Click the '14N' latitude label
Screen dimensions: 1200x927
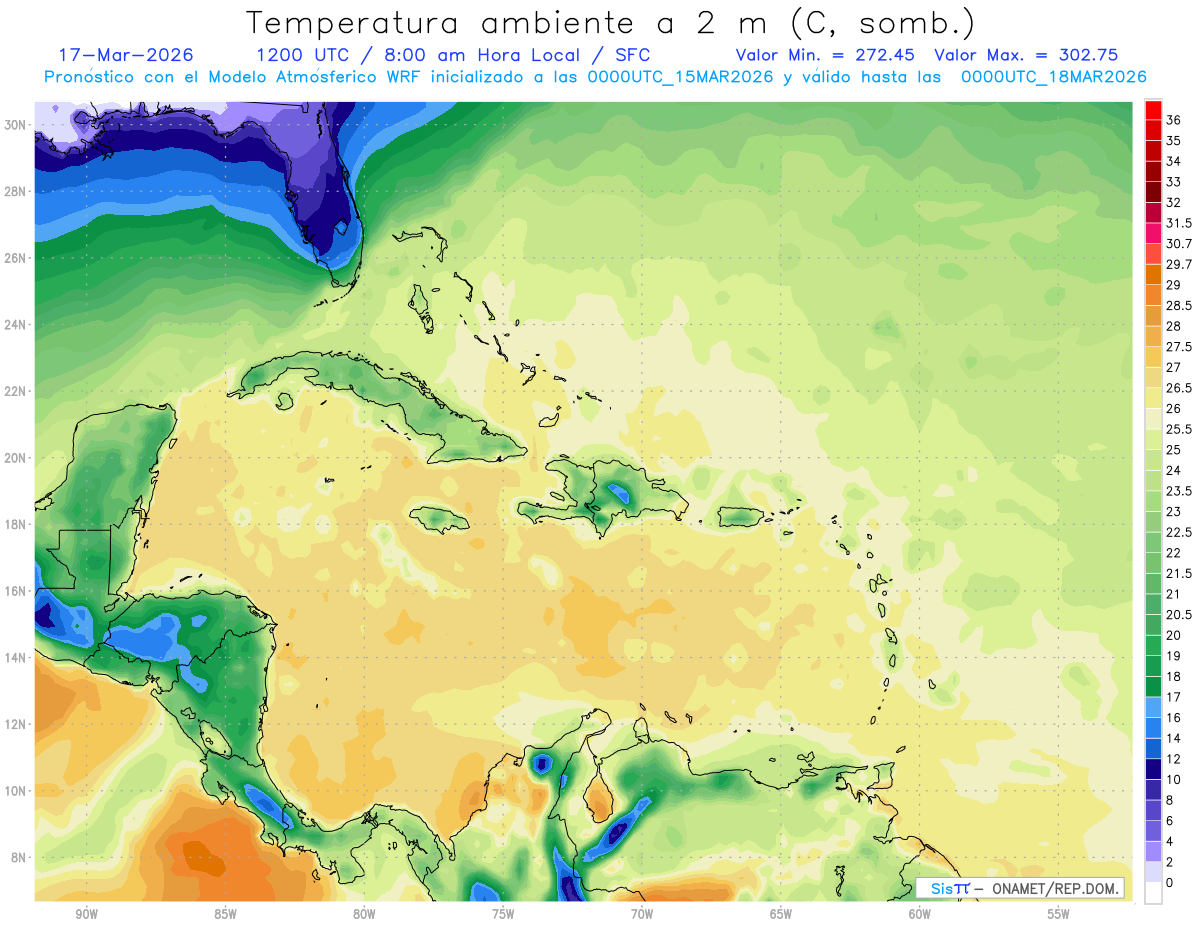tap(16, 657)
